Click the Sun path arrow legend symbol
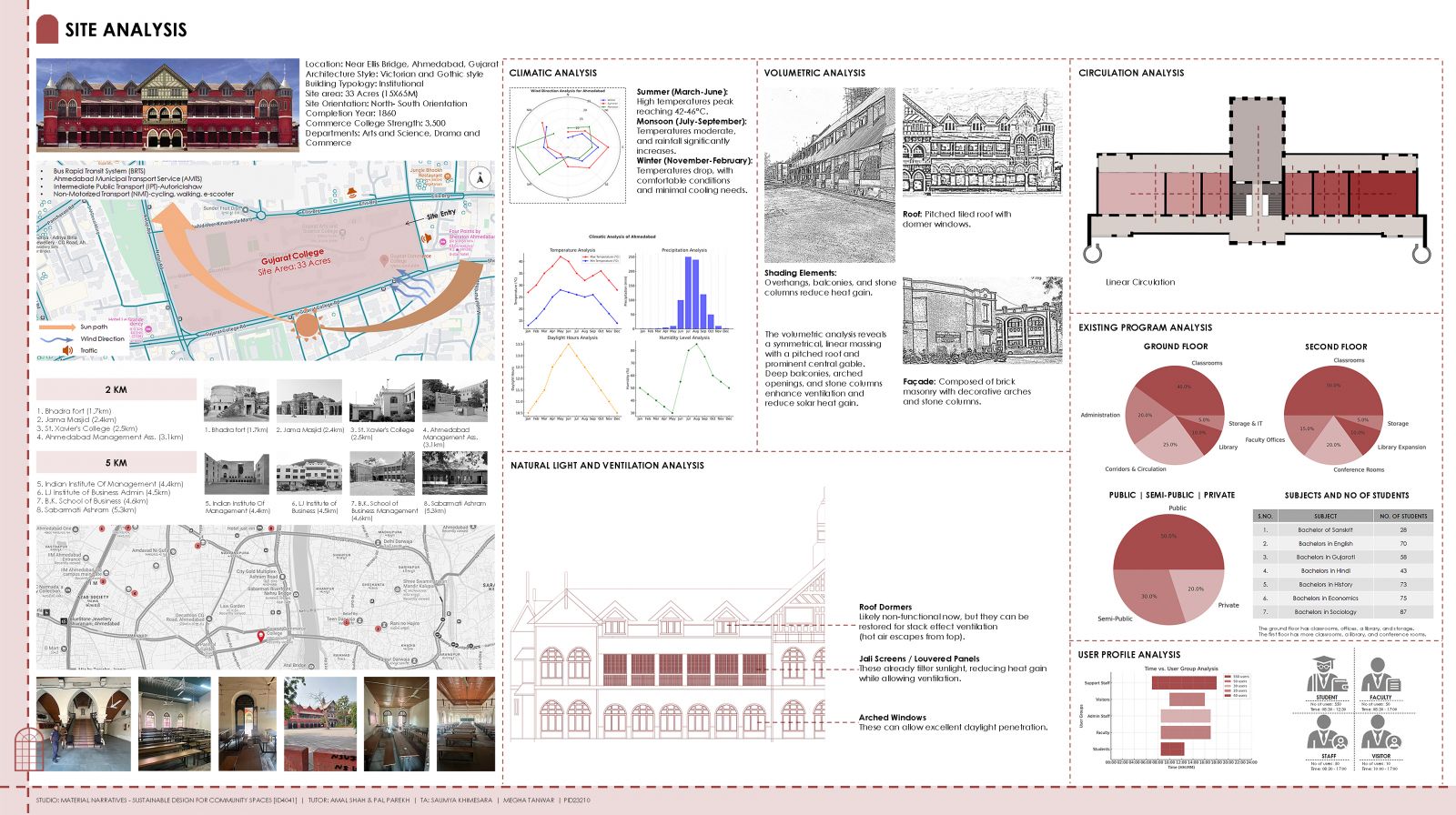The height and width of the screenshot is (815, 1456). tap(57, 327)
